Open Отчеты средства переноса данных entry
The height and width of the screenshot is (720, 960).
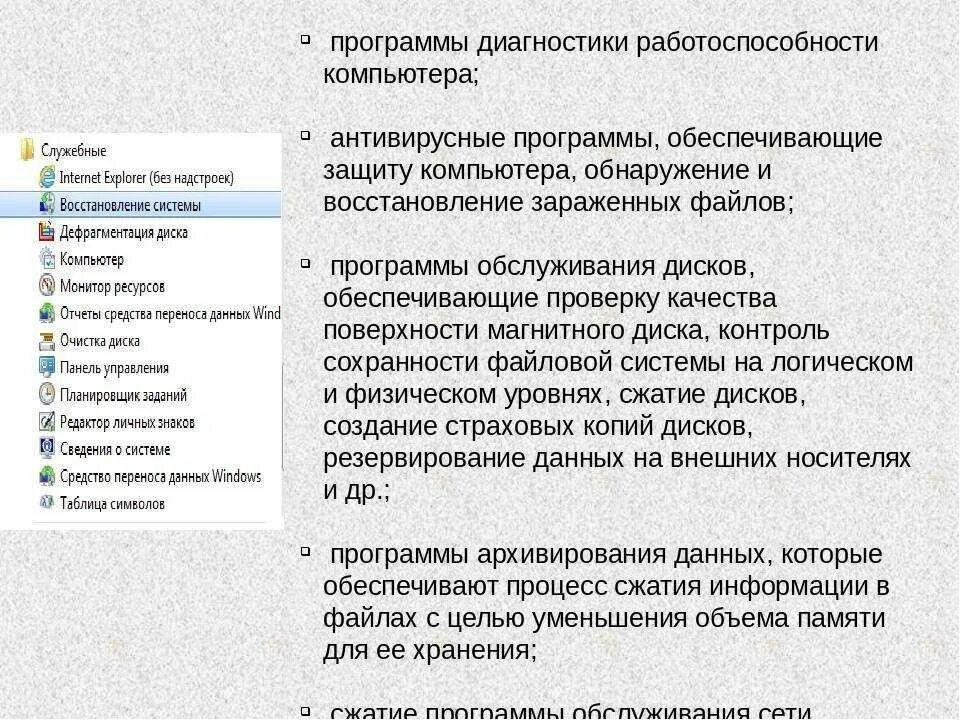point(170,313)
